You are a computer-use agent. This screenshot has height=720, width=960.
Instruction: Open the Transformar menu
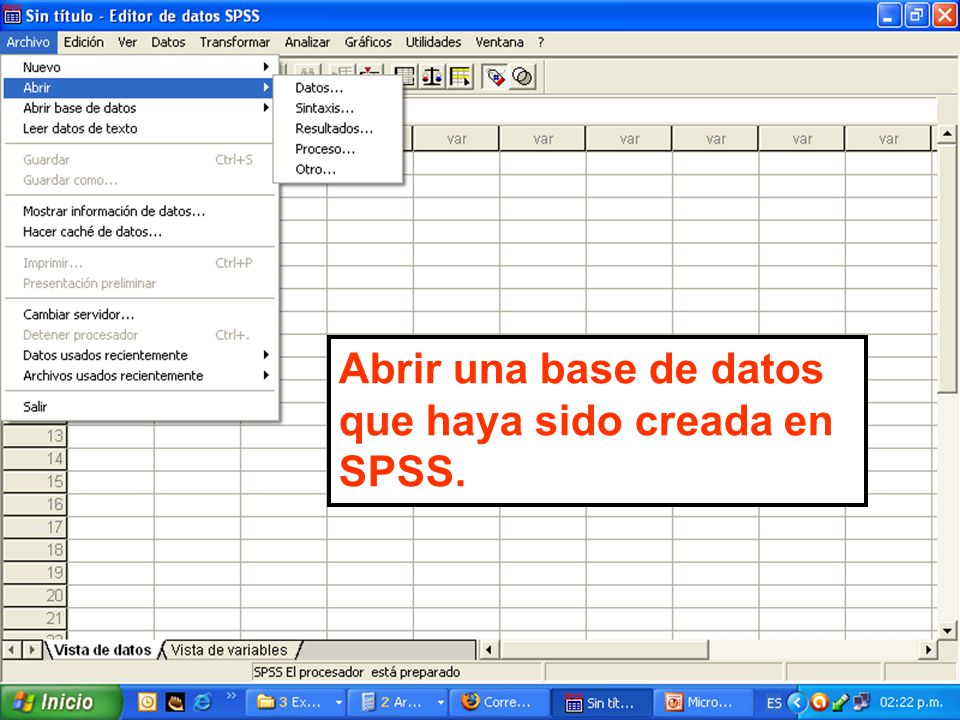point(234,42)
